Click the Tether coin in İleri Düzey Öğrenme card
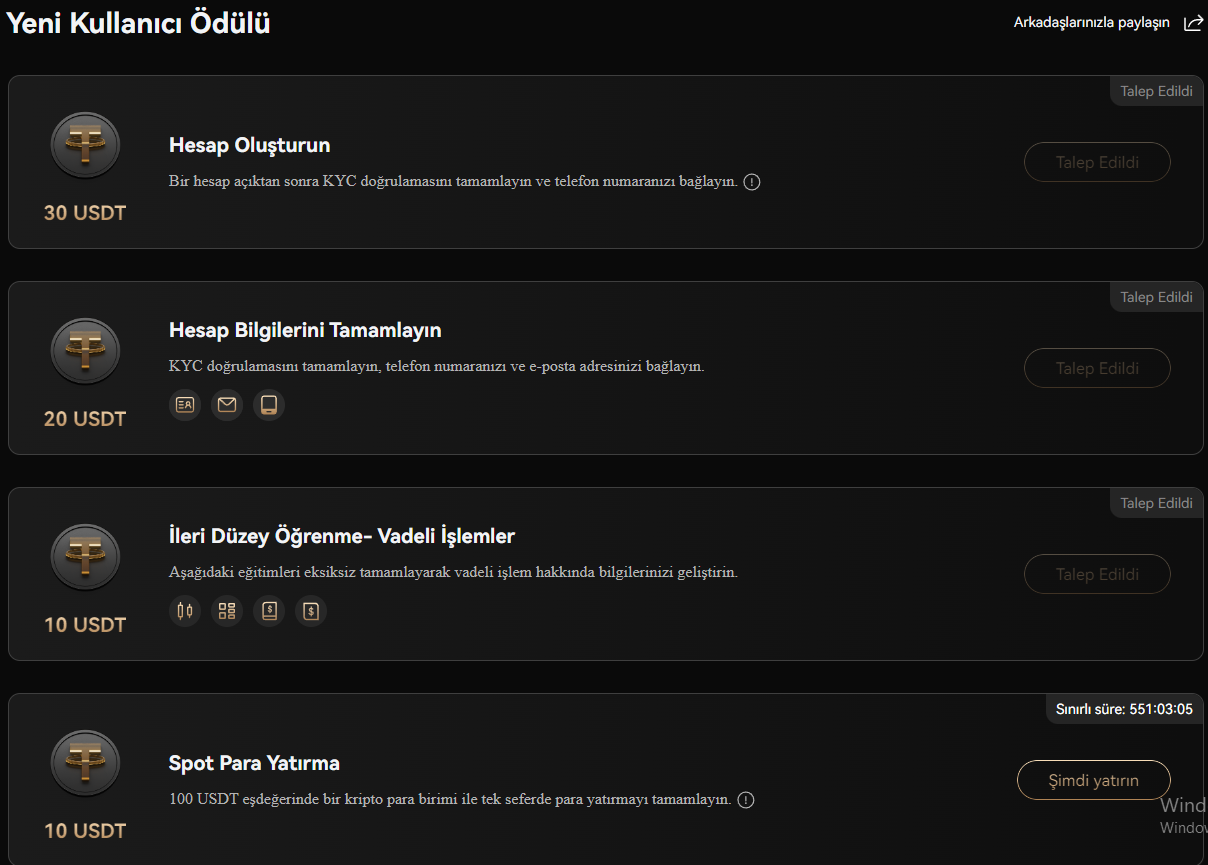 85,558
